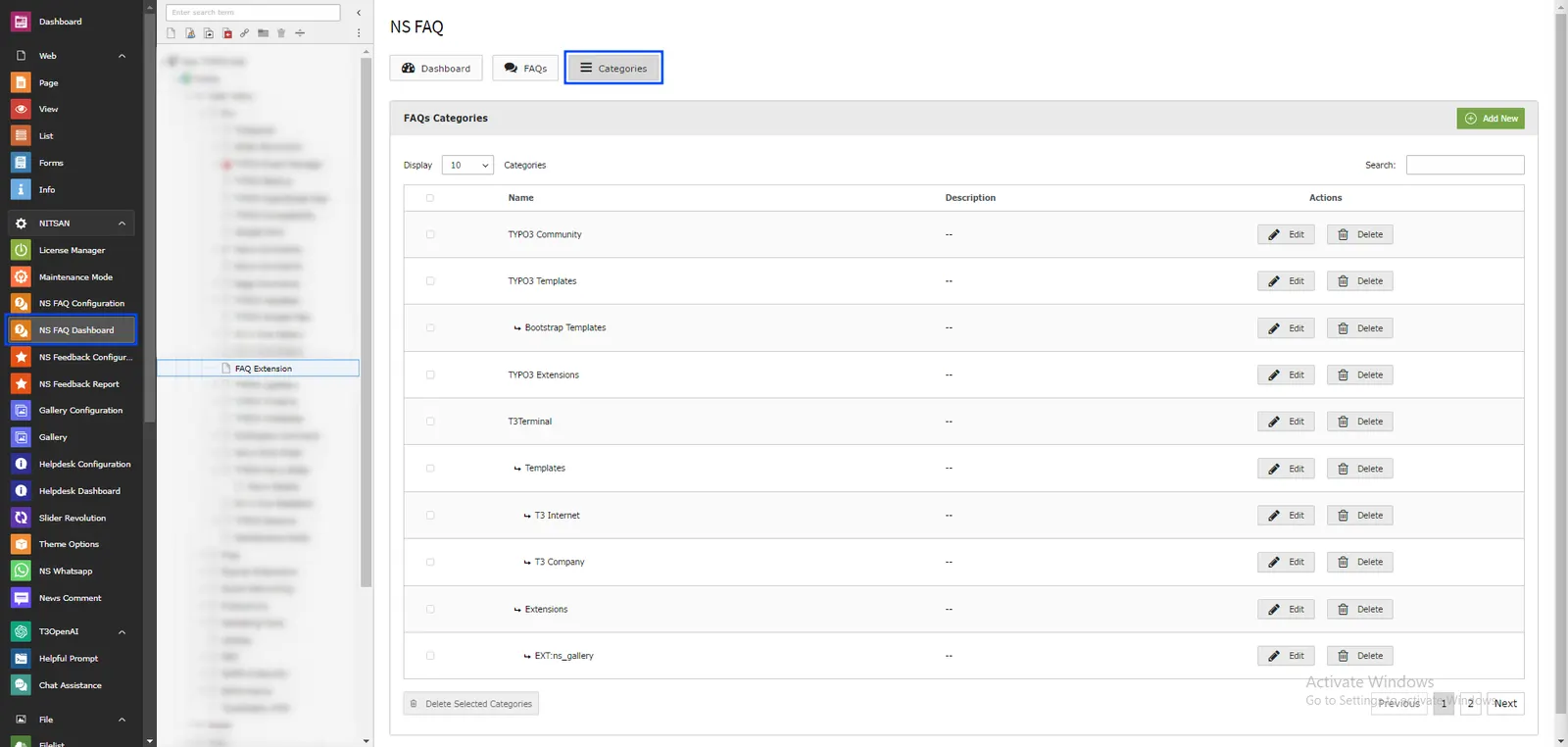Check the EXT:ns_gallery row checkbox
1568x747 pixels.
[430, 656]
